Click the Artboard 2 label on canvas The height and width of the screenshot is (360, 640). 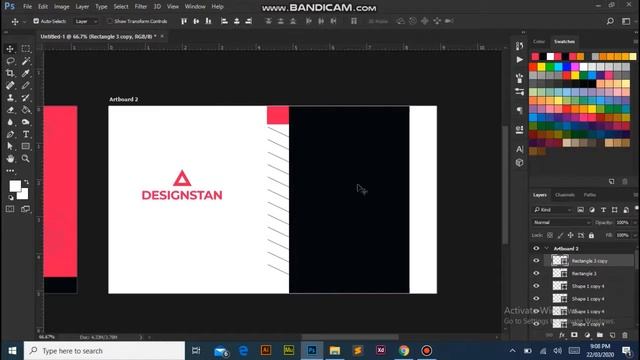(x=124, y=99)
